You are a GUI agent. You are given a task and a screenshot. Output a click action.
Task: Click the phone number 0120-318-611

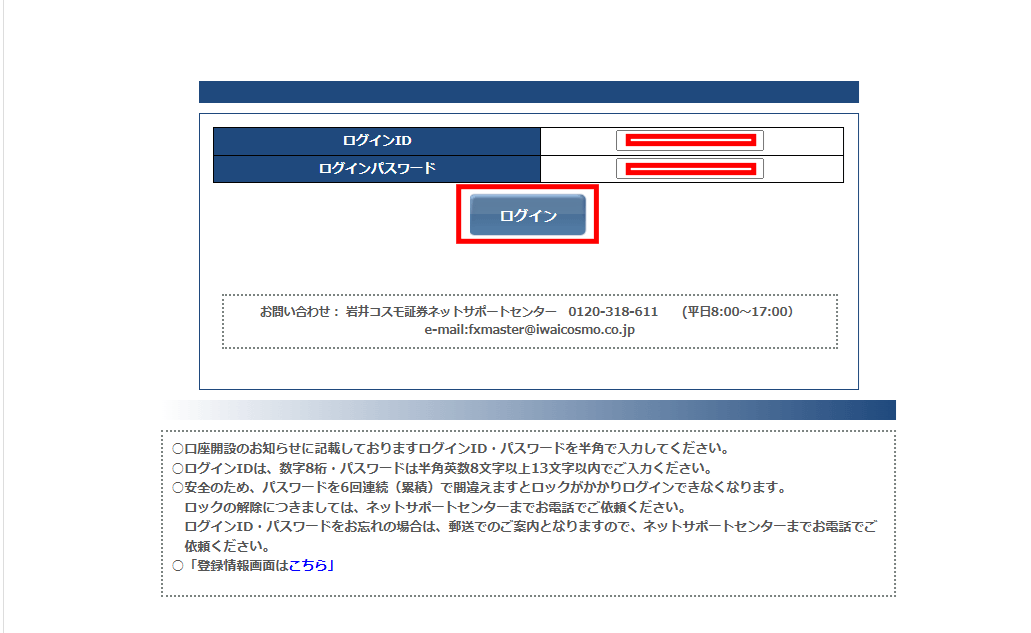click(x=613, y=312)
